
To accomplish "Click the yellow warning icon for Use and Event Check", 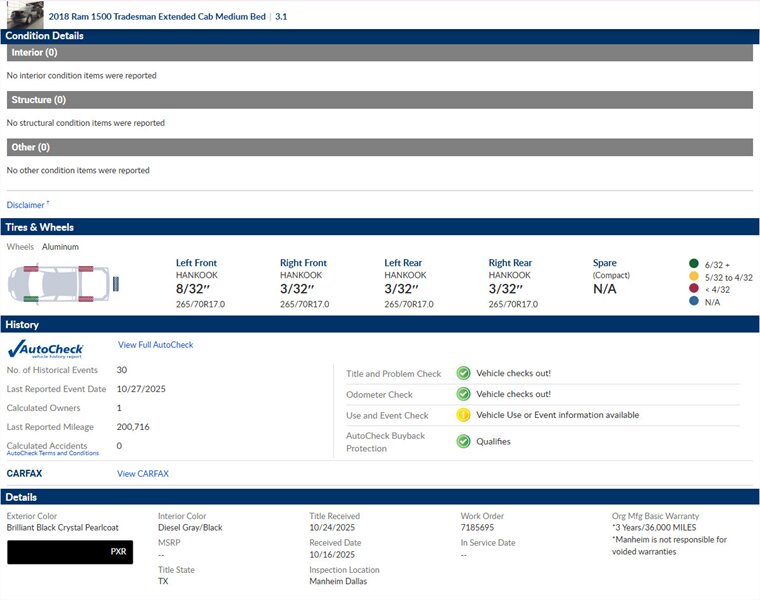I will pos(463,415).
